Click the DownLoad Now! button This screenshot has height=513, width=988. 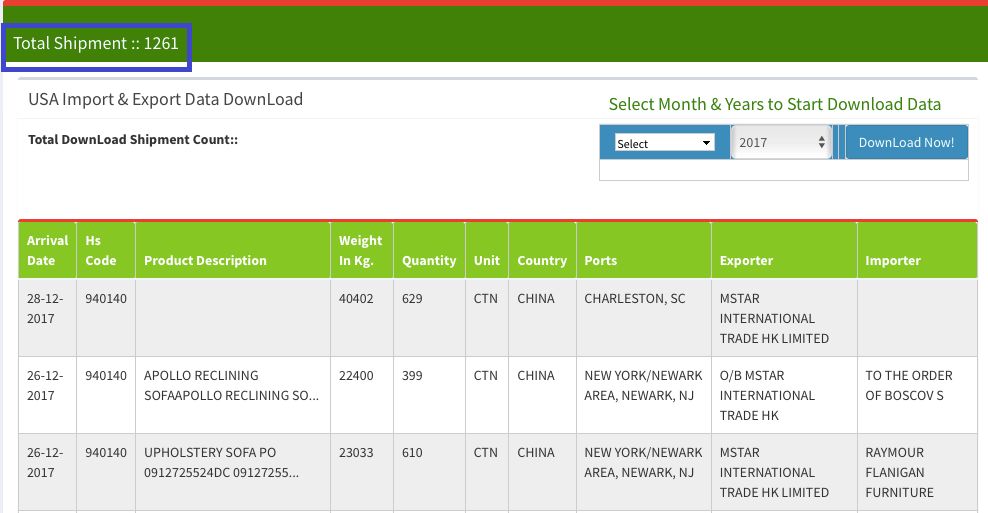[906, 142]
